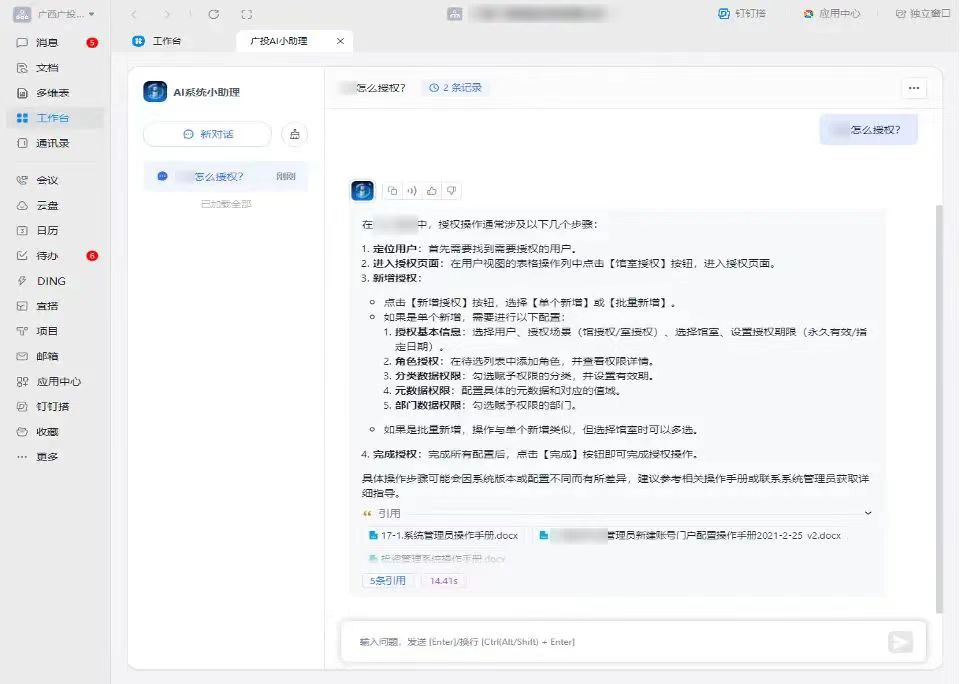Click the send paper-plane icon
The width and height of the screenshot is (960, 684).
901,642
